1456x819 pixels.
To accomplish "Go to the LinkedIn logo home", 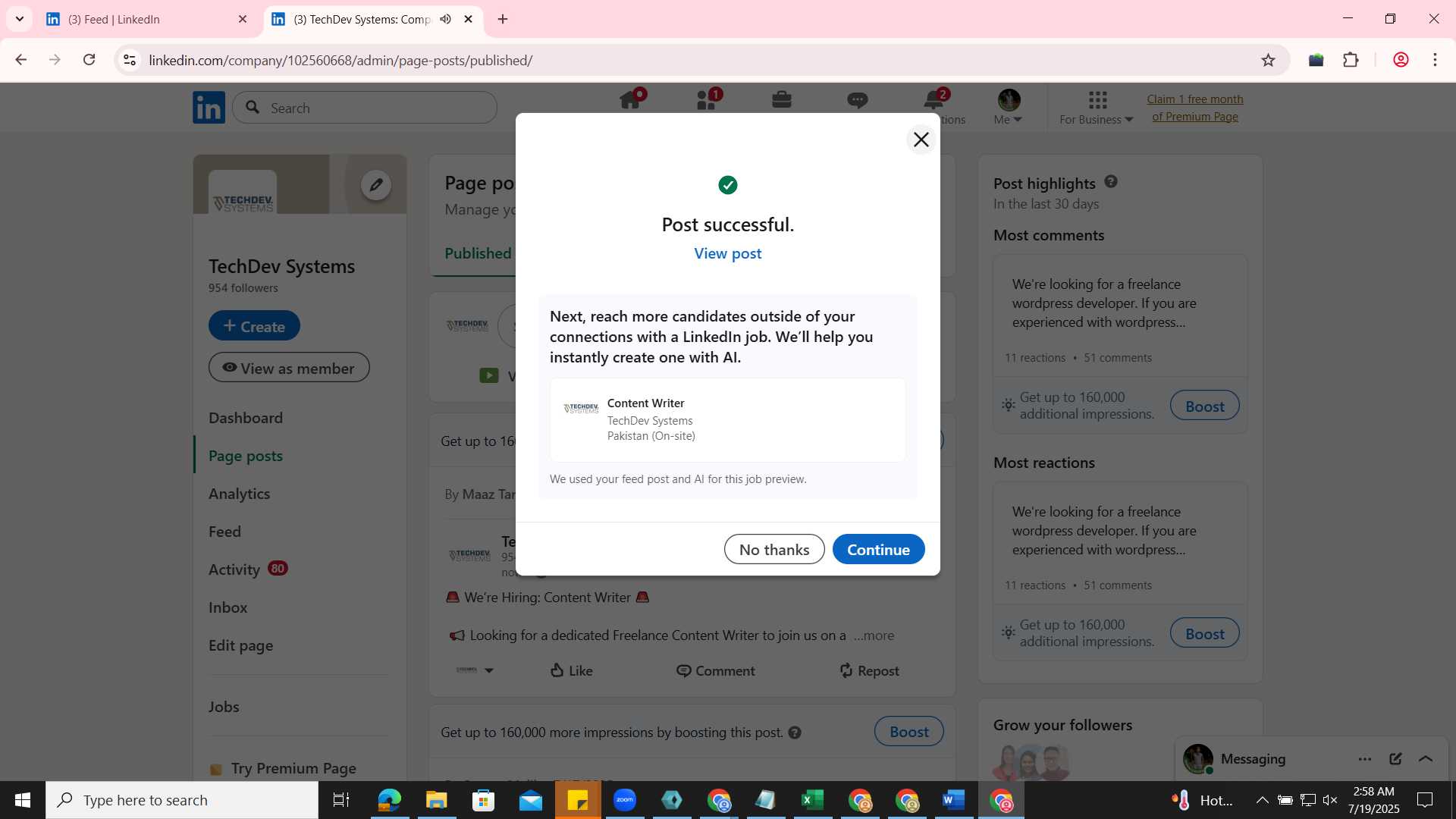I will (x=209, y=108).
